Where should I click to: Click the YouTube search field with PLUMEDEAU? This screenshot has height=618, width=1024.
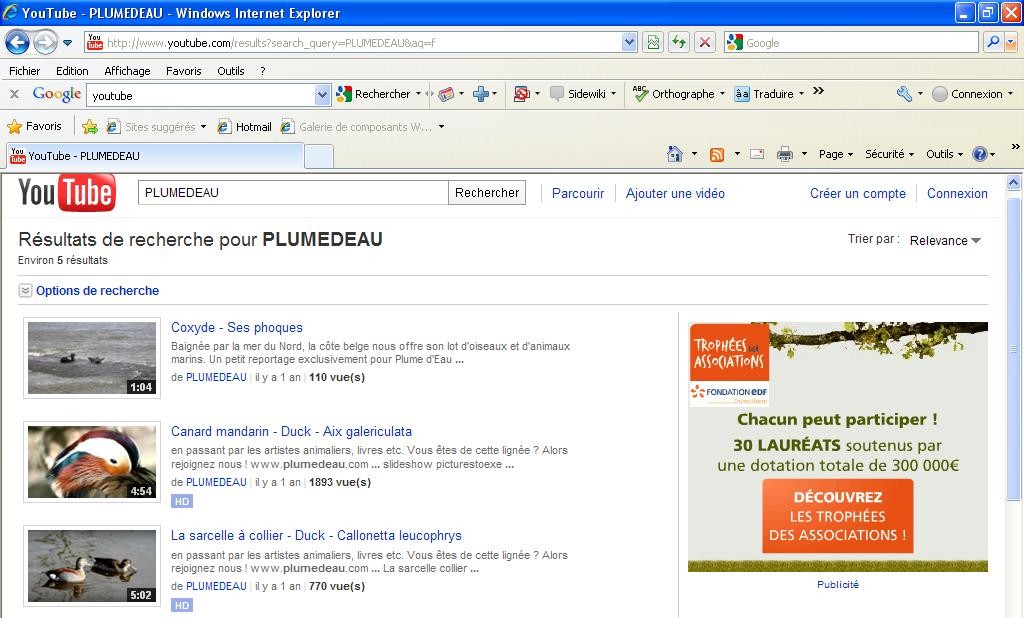[x=293, y=193]
